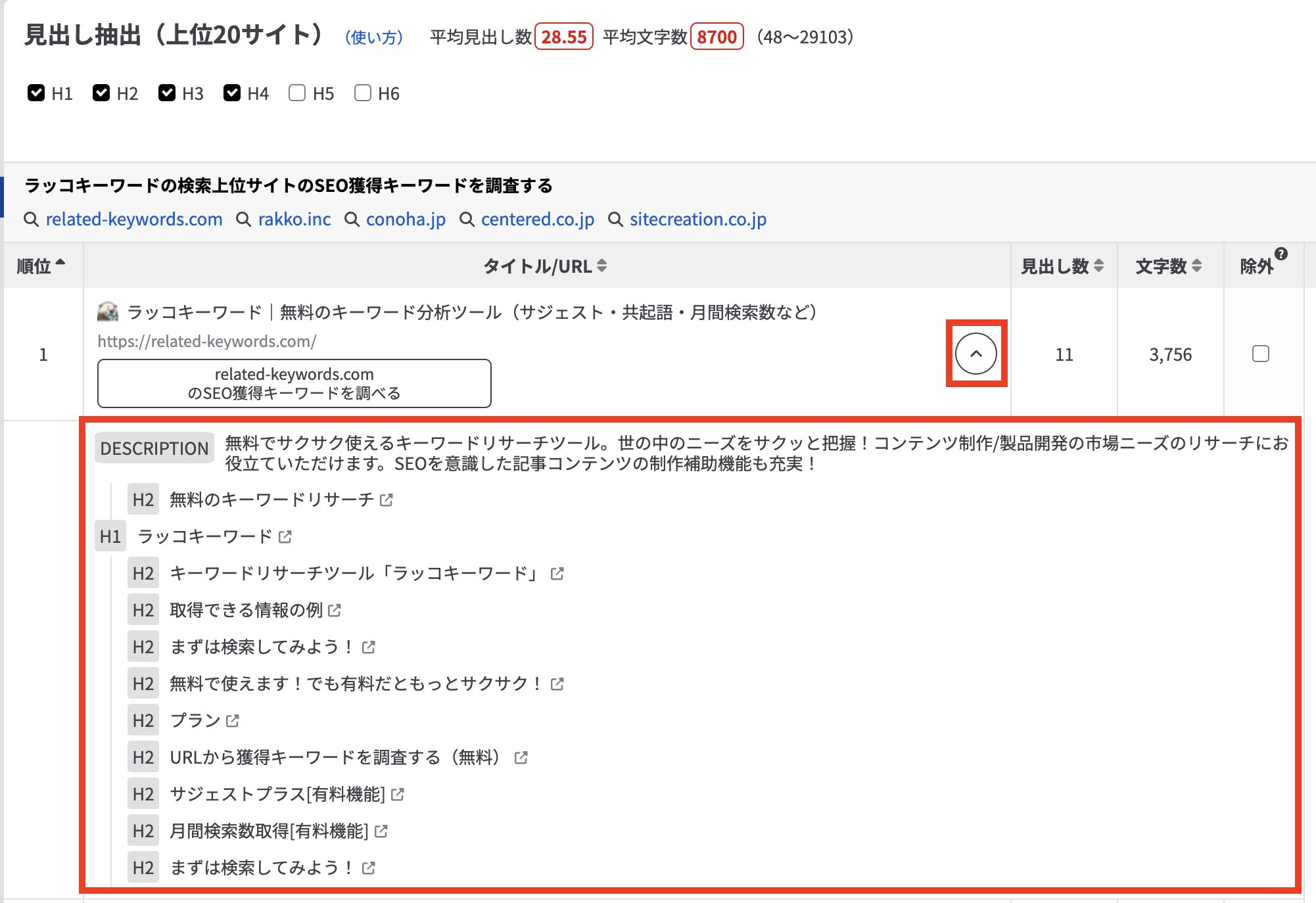Click magnifier icon before sitecreation.co.jp link

tap(615, 220)
